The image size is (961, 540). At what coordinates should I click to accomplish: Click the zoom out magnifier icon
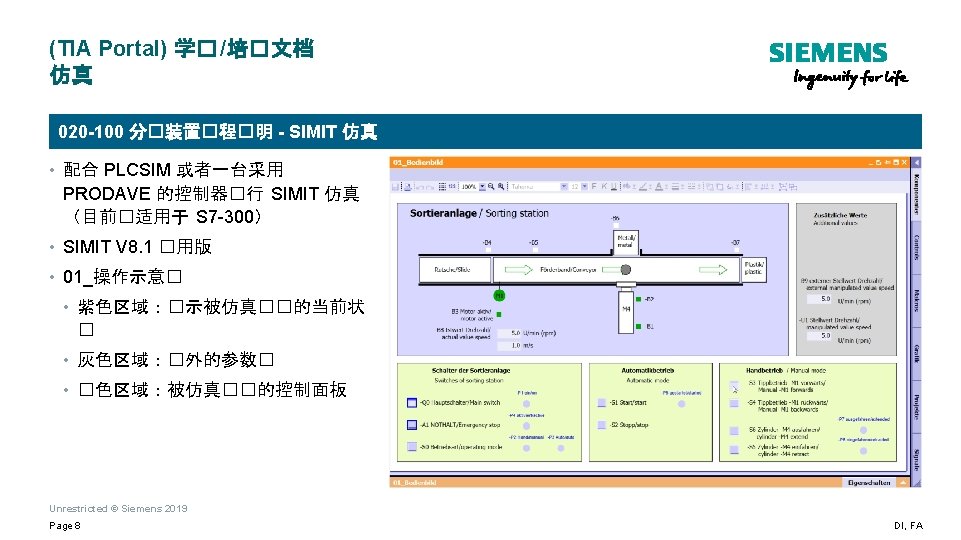(x=492, y=186)
